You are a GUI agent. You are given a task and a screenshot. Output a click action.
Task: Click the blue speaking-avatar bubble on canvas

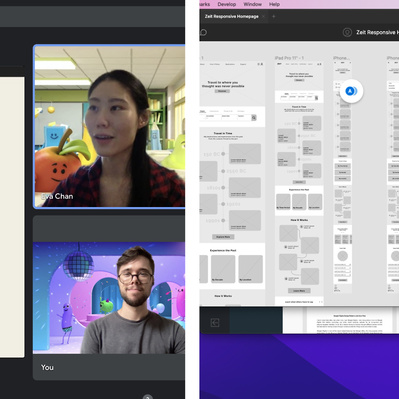coord(351,91)
